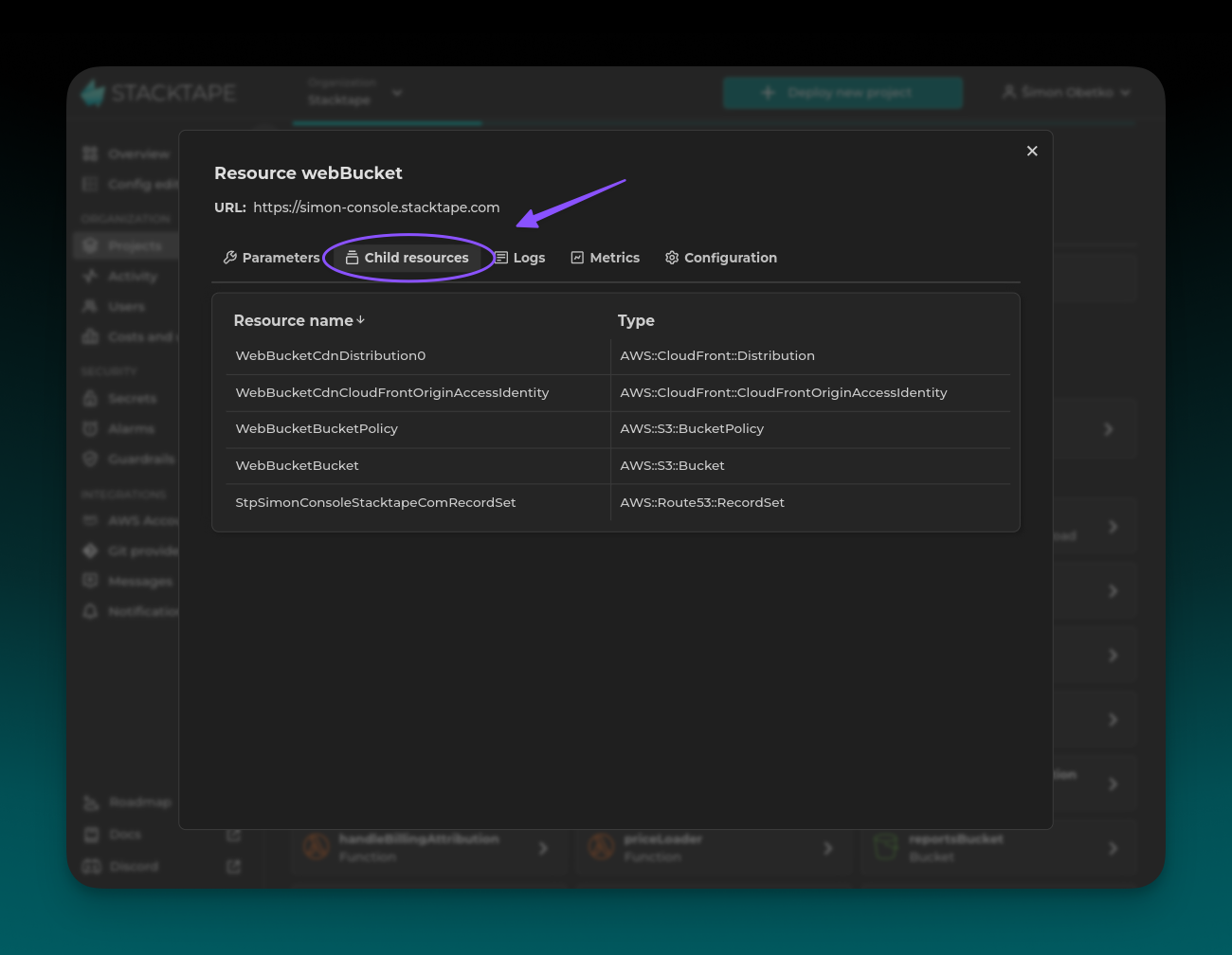
Task: Select the Child resources tab
Action: point(408,258)
